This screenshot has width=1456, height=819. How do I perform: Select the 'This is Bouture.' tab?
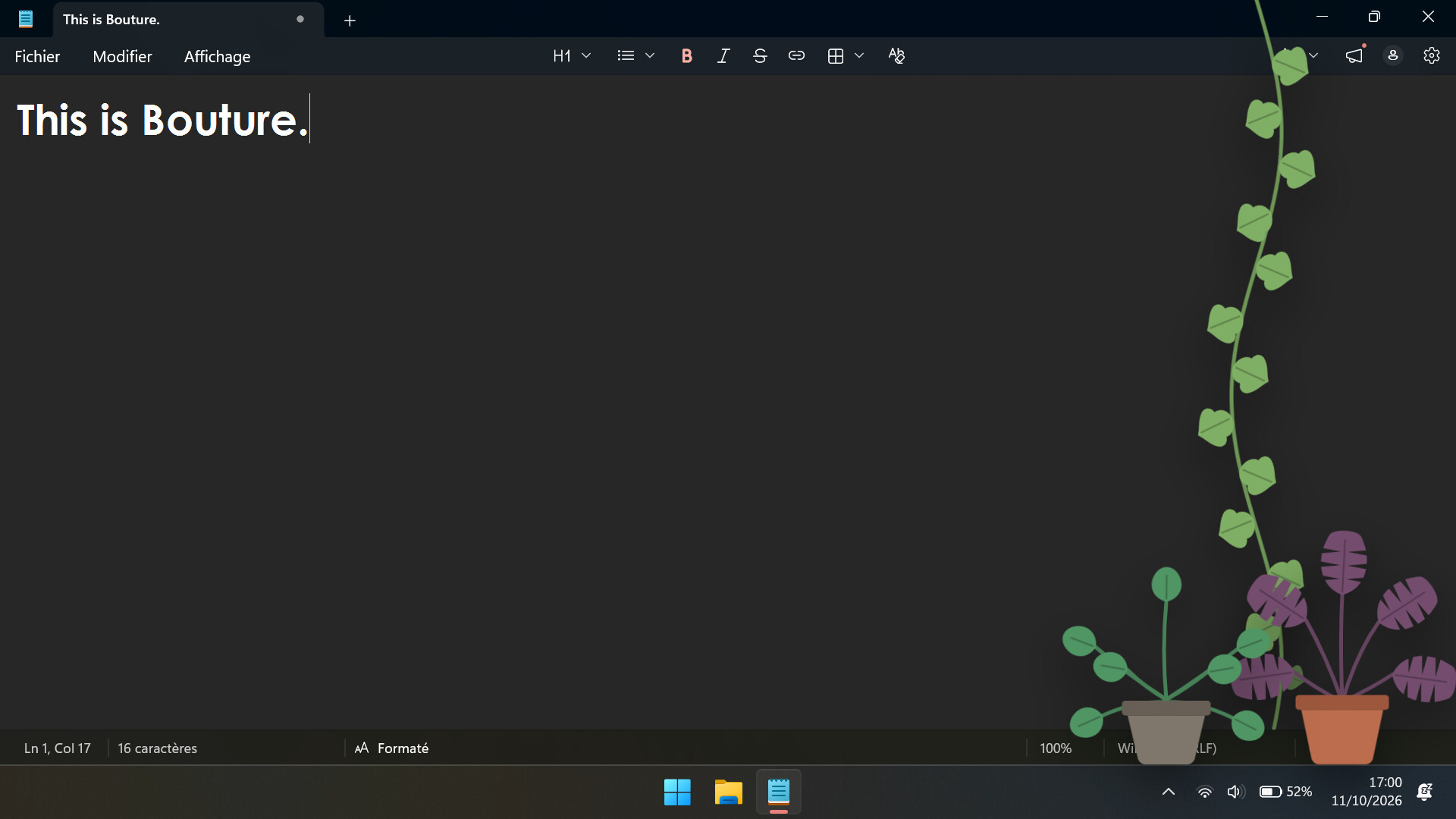pos(188,20)
